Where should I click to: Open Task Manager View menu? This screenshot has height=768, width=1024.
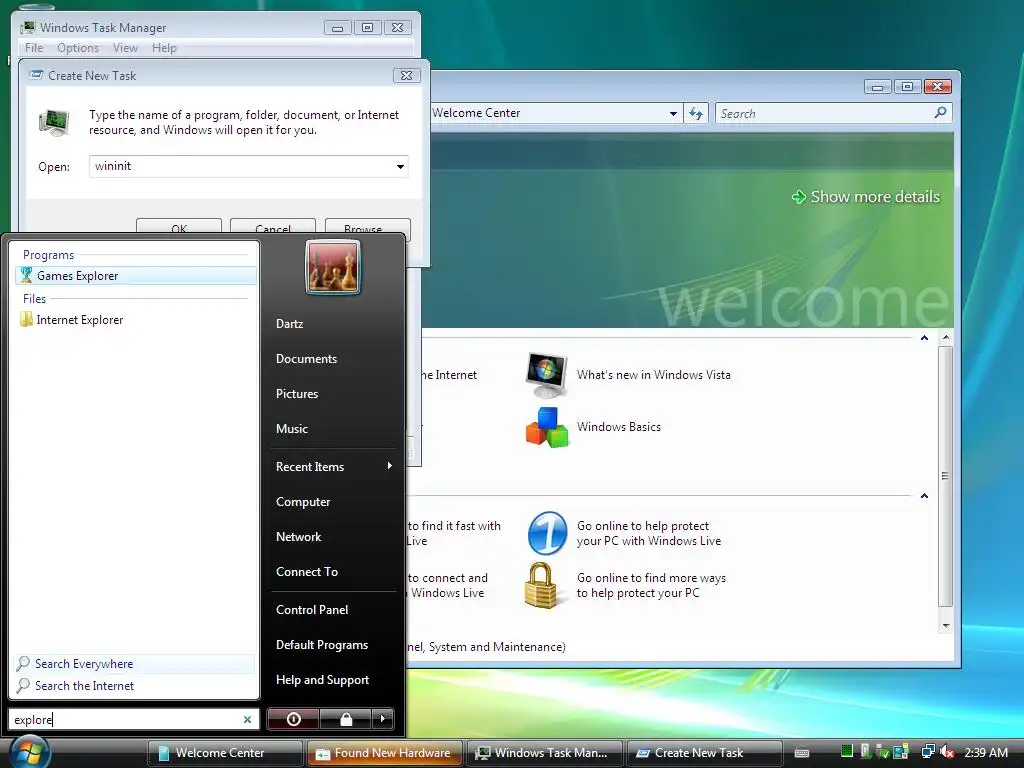(x=125, y=48)
